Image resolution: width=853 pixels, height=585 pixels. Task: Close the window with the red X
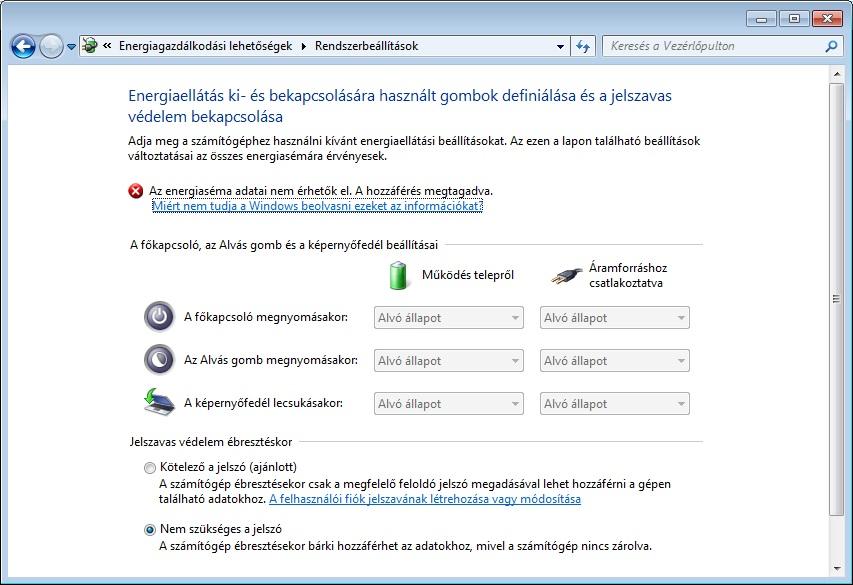pos(827,19)
